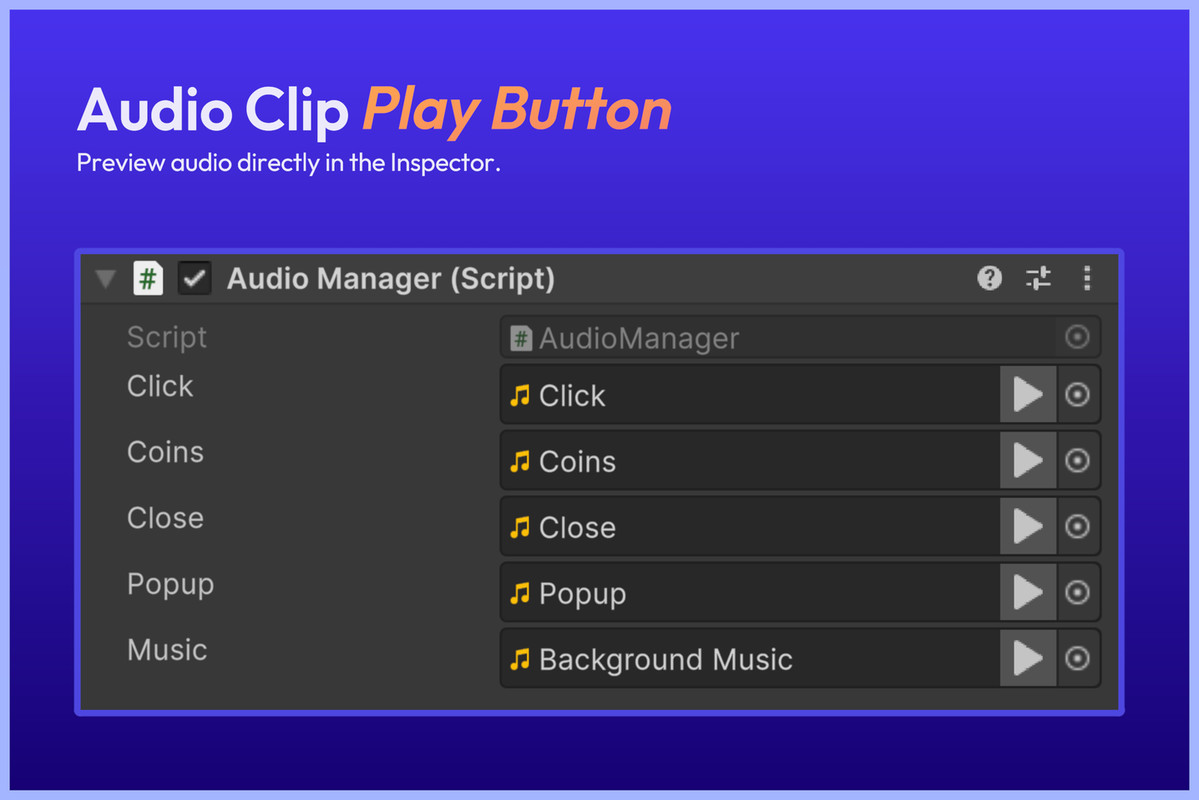Click the "Audio Manager (Script)" header title

coord(391,279)
